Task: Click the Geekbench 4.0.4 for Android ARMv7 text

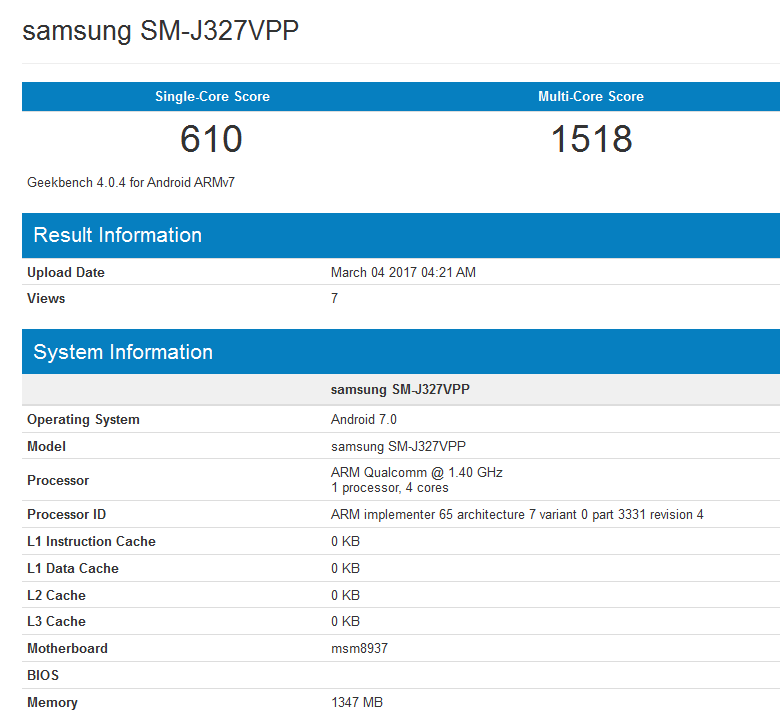Action: (x=131, y=183)
